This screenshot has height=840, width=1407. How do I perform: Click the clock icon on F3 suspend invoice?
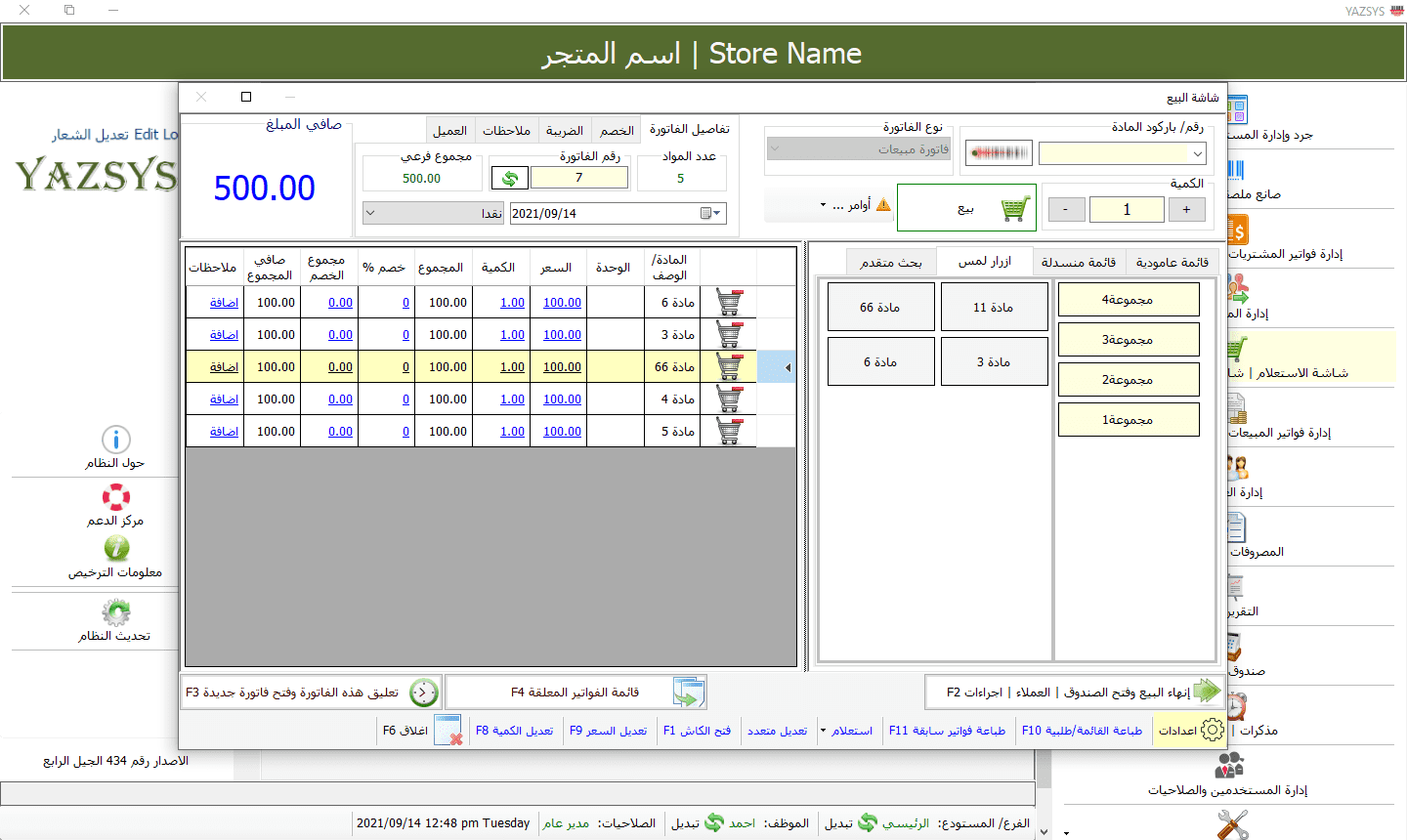423,693
